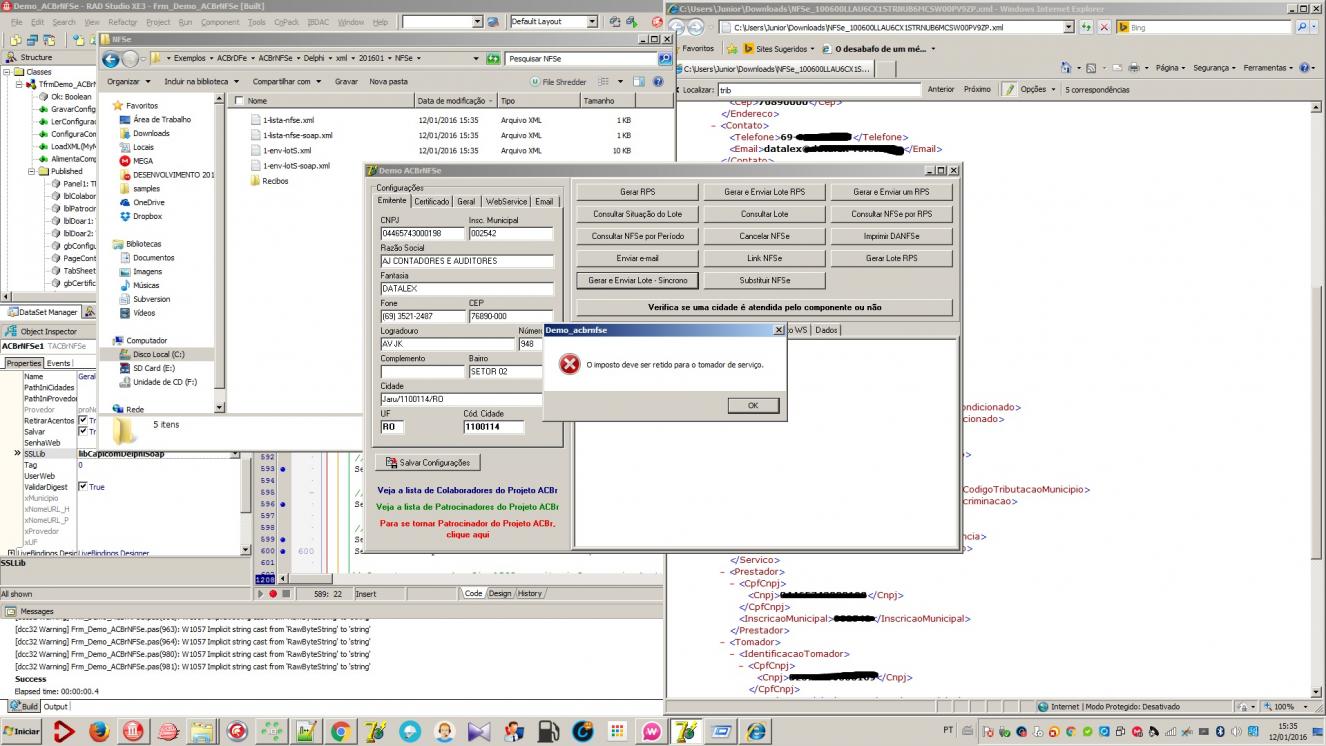1326x746 pixels.
Task: Click the Iniciar start button
Action: (x=21, y=731)
